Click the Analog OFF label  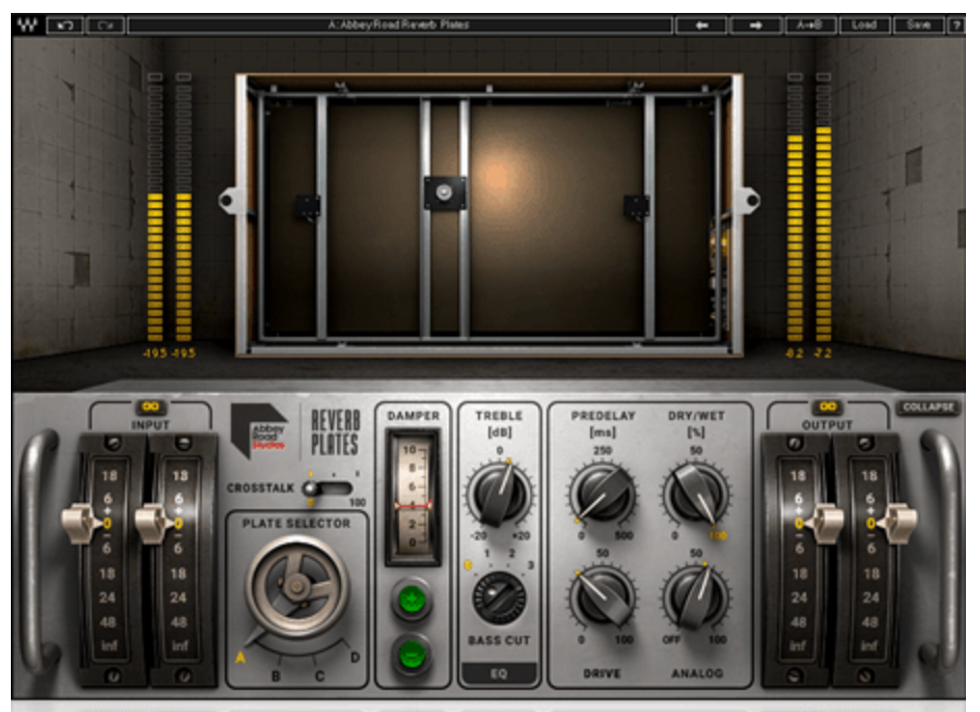(x=671, y=640)
